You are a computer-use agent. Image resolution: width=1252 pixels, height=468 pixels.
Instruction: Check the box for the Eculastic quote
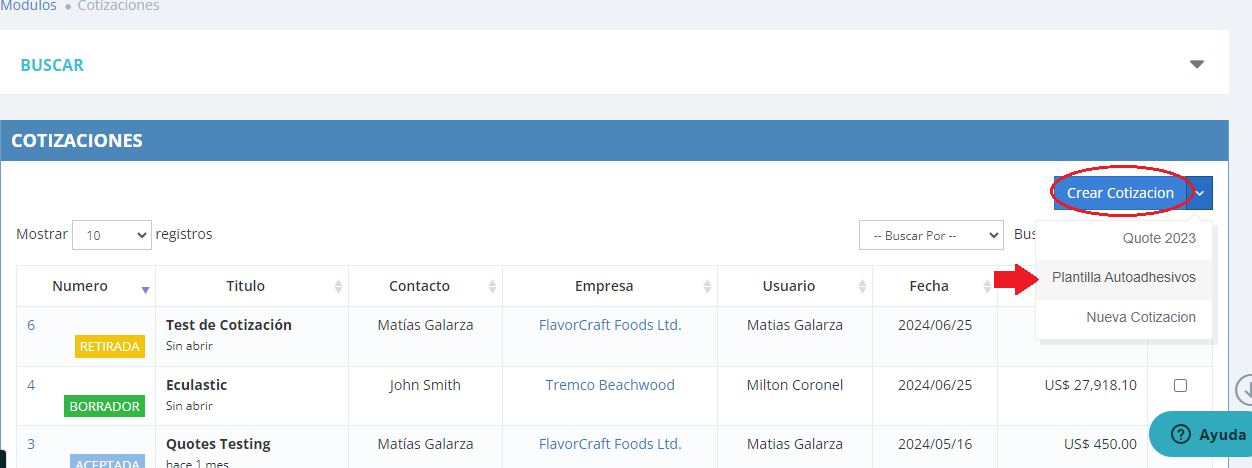point(1180,385)
